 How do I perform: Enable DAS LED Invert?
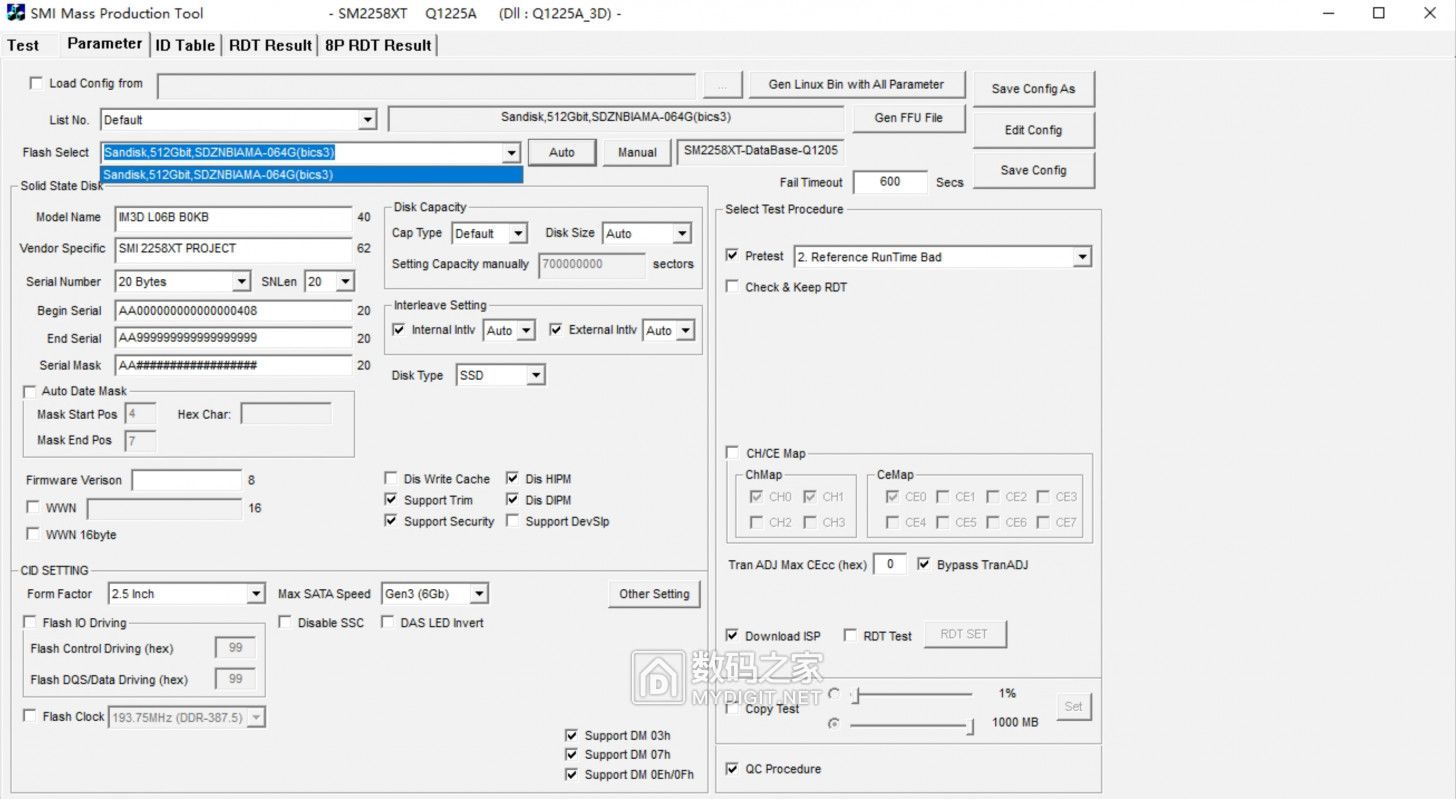point(388,622)
